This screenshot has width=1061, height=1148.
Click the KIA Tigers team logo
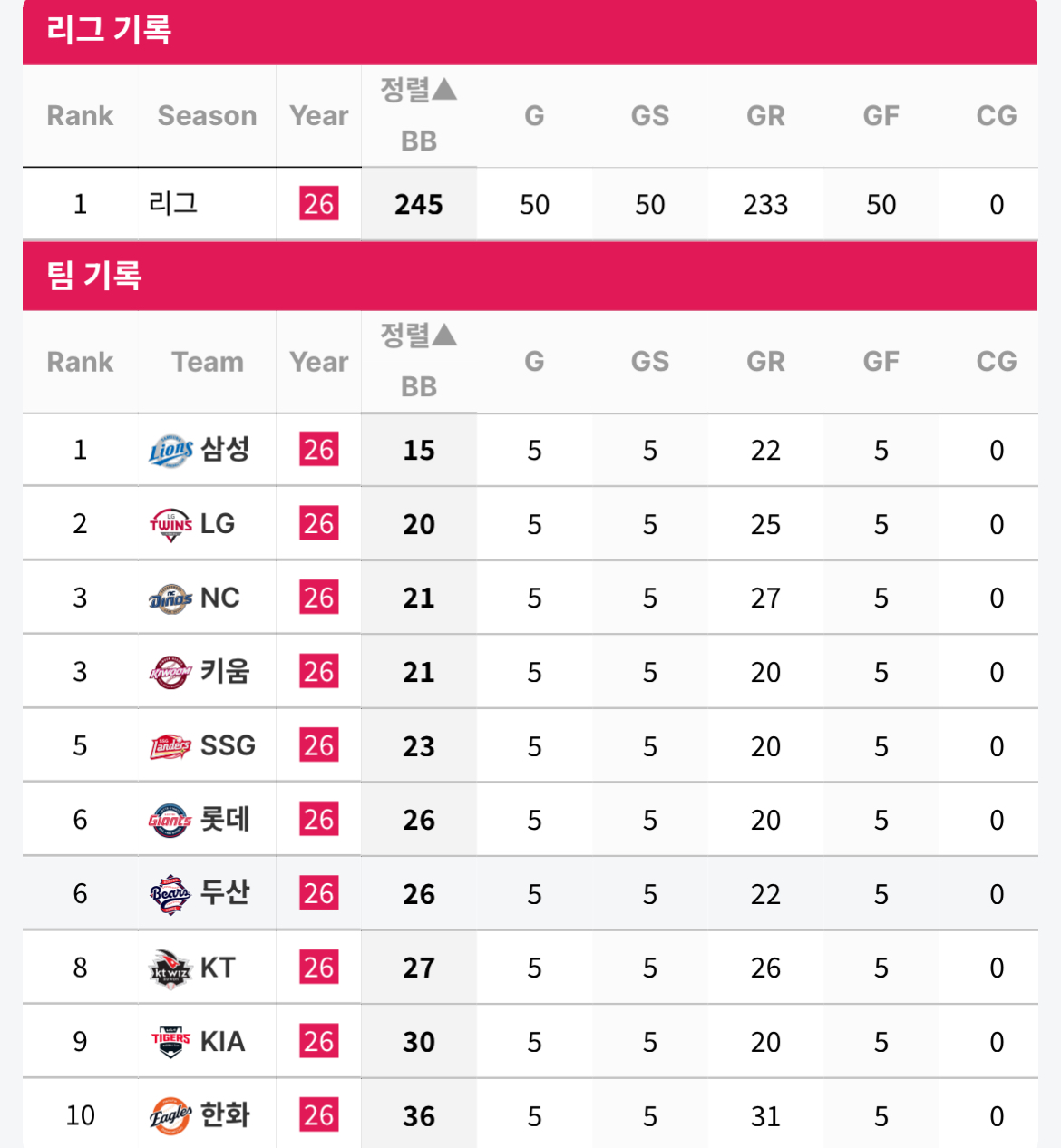[x=171, y=1042]
